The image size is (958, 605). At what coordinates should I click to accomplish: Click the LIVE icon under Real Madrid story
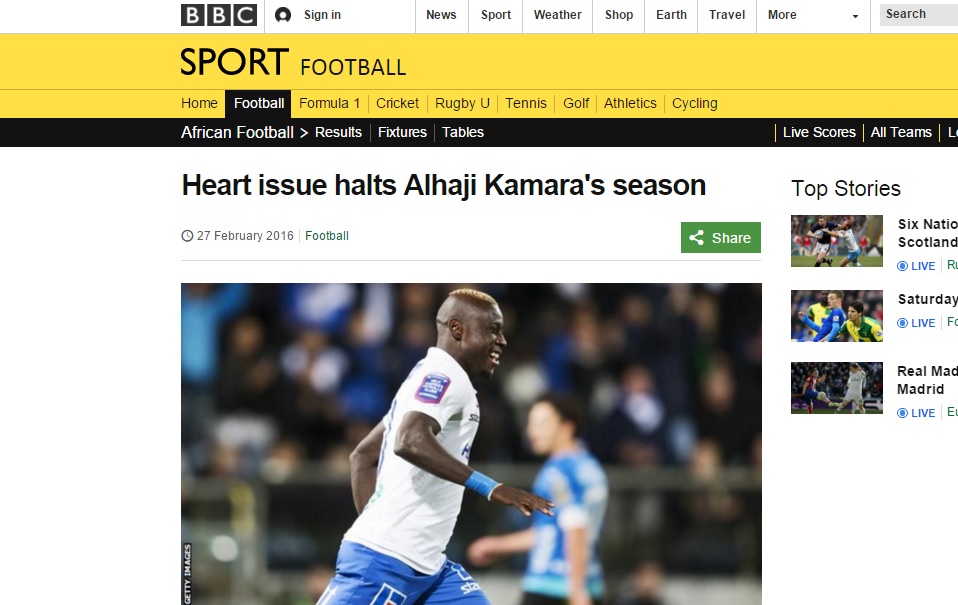(x=902, y=413)
